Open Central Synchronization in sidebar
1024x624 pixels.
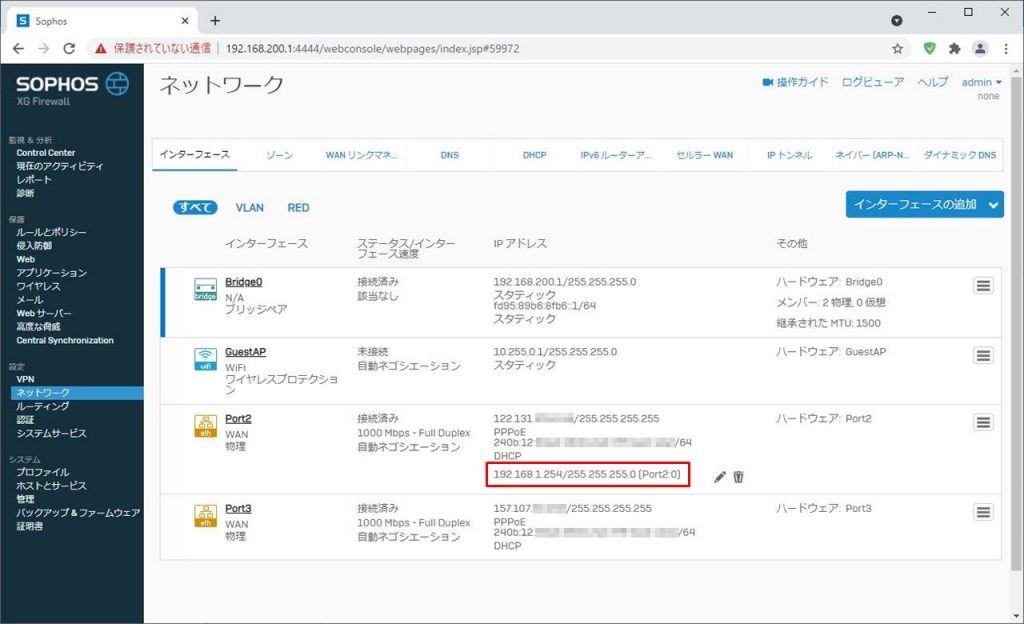tap(65, 341)
